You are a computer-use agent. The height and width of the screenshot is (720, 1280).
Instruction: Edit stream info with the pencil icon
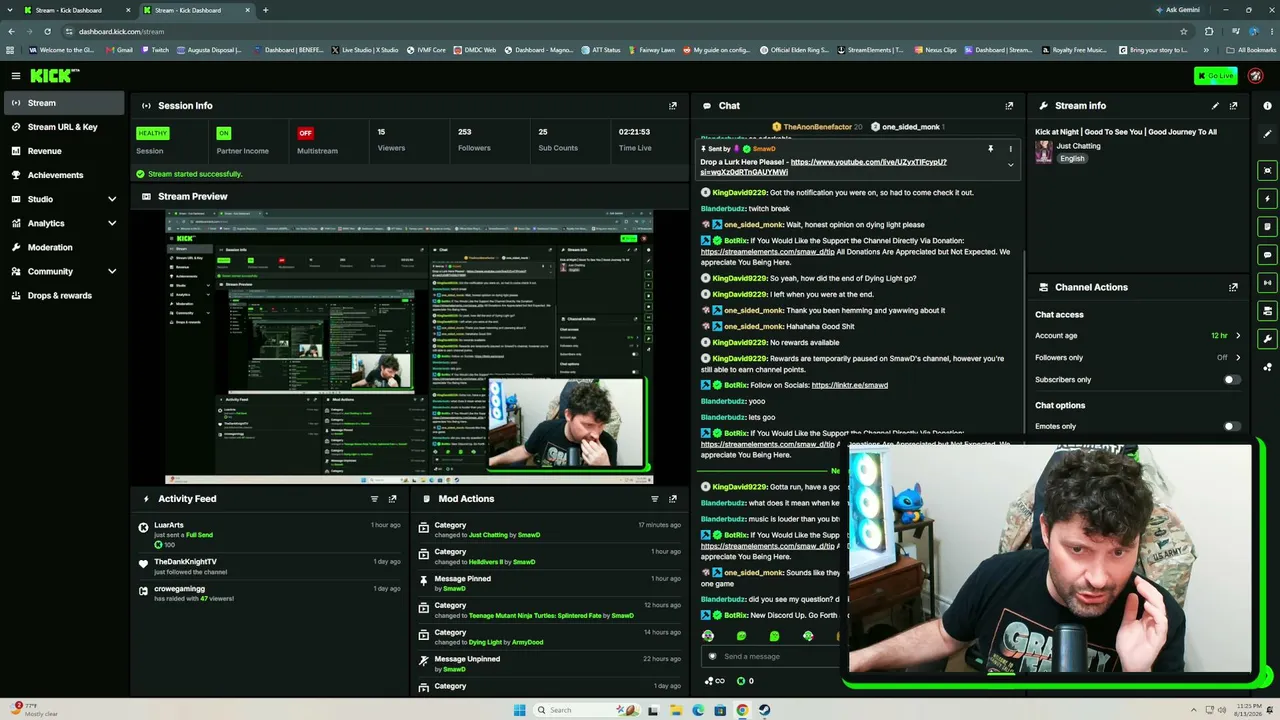(x=1215, y=106)
